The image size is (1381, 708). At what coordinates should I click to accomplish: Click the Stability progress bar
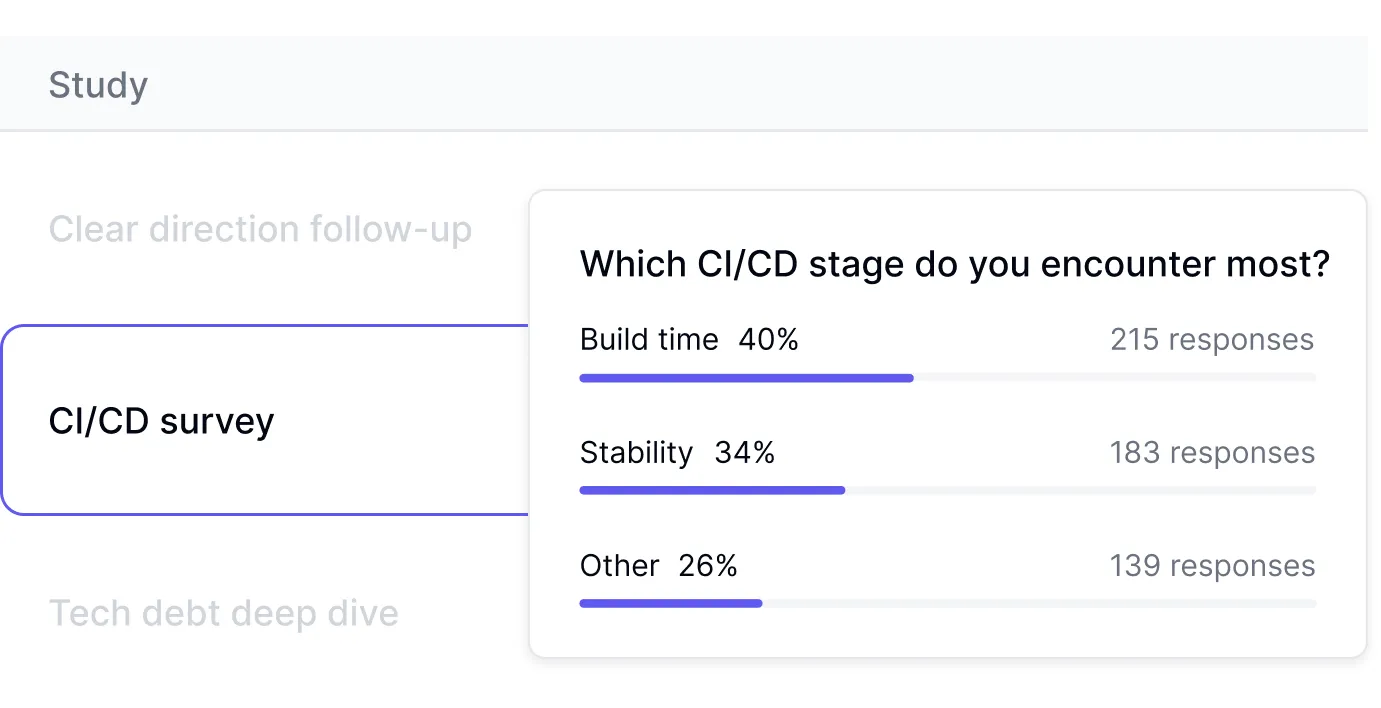[947, 491]
